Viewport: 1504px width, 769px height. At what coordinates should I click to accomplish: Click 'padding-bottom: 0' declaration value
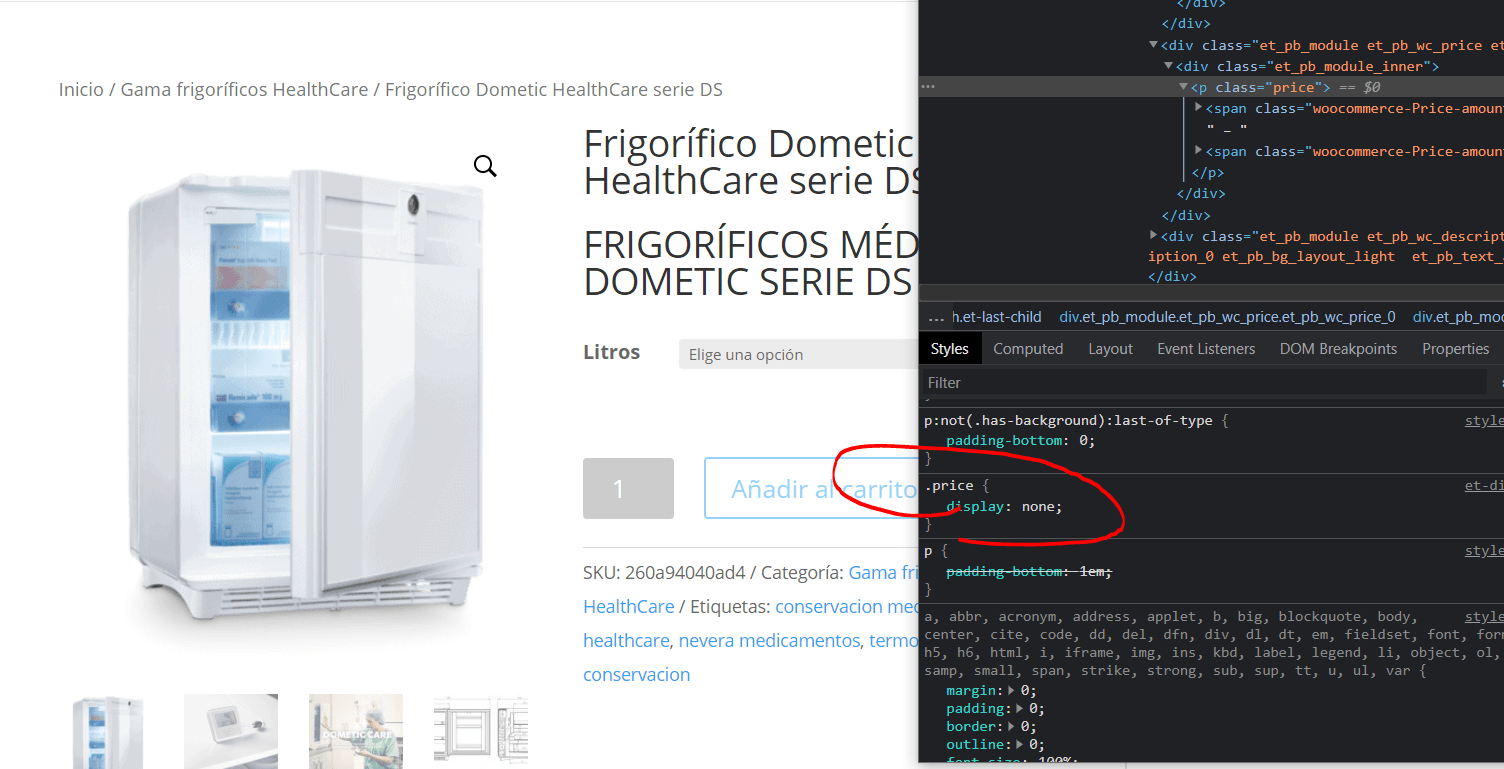pyautogui.click(x=1083, y=440)
